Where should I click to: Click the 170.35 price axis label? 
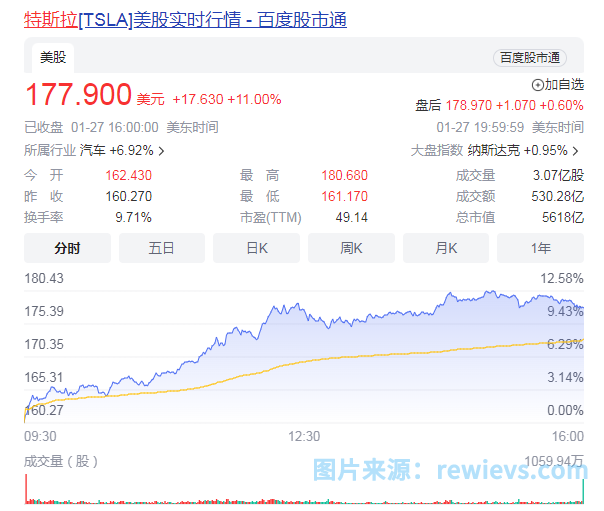pyautogui.click(x=44, y=344)
